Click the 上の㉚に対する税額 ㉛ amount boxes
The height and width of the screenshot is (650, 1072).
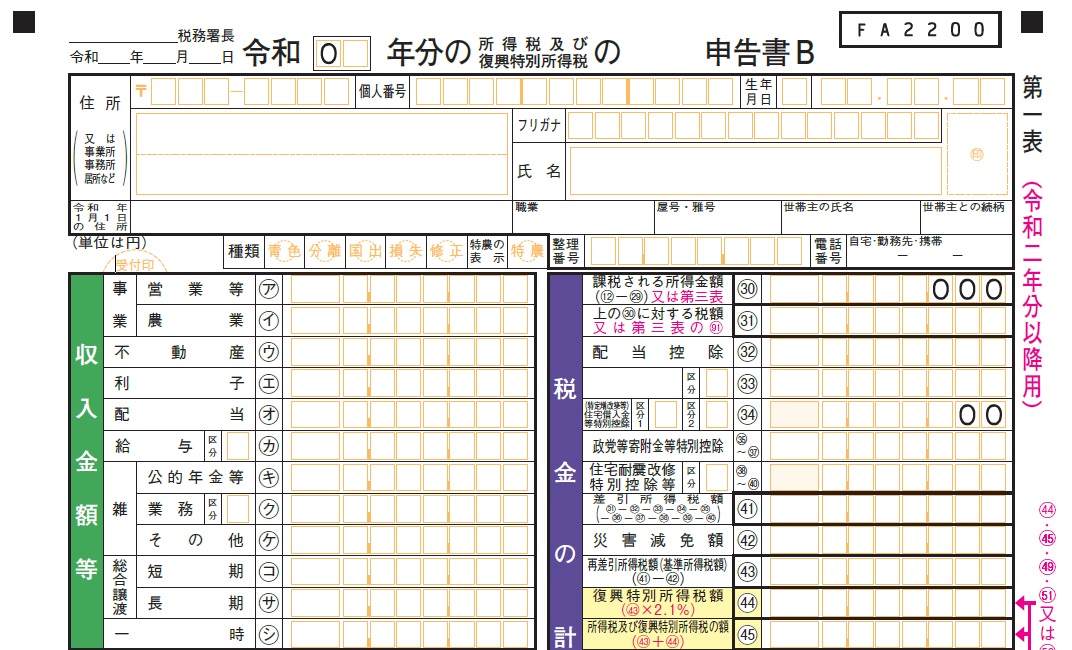point(888,321)
